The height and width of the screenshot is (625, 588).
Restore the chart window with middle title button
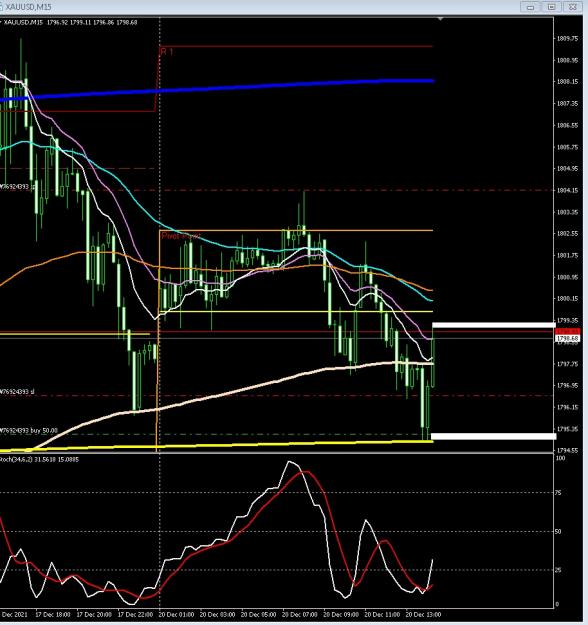pos(552,7)
